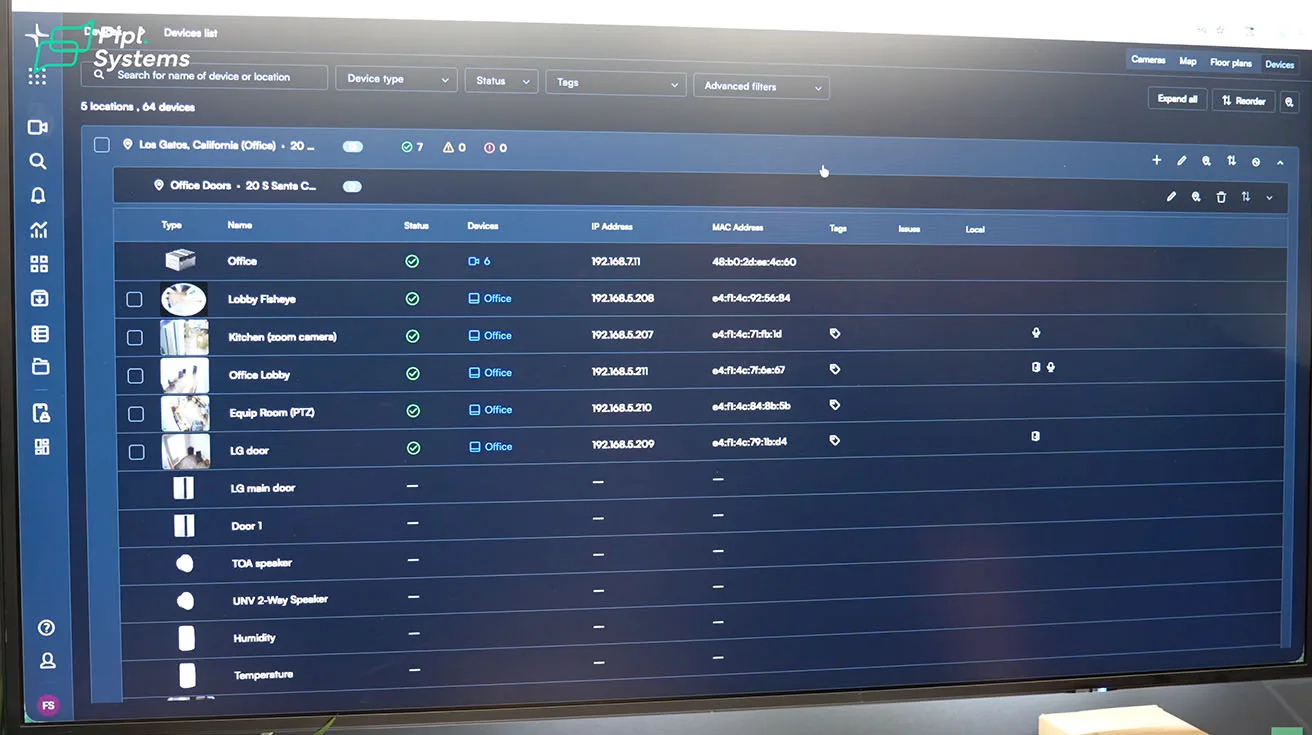Click the Reorder button
Image resolution: width=1312 pixels, height=735 pixels.
[x=1243, y=101]
